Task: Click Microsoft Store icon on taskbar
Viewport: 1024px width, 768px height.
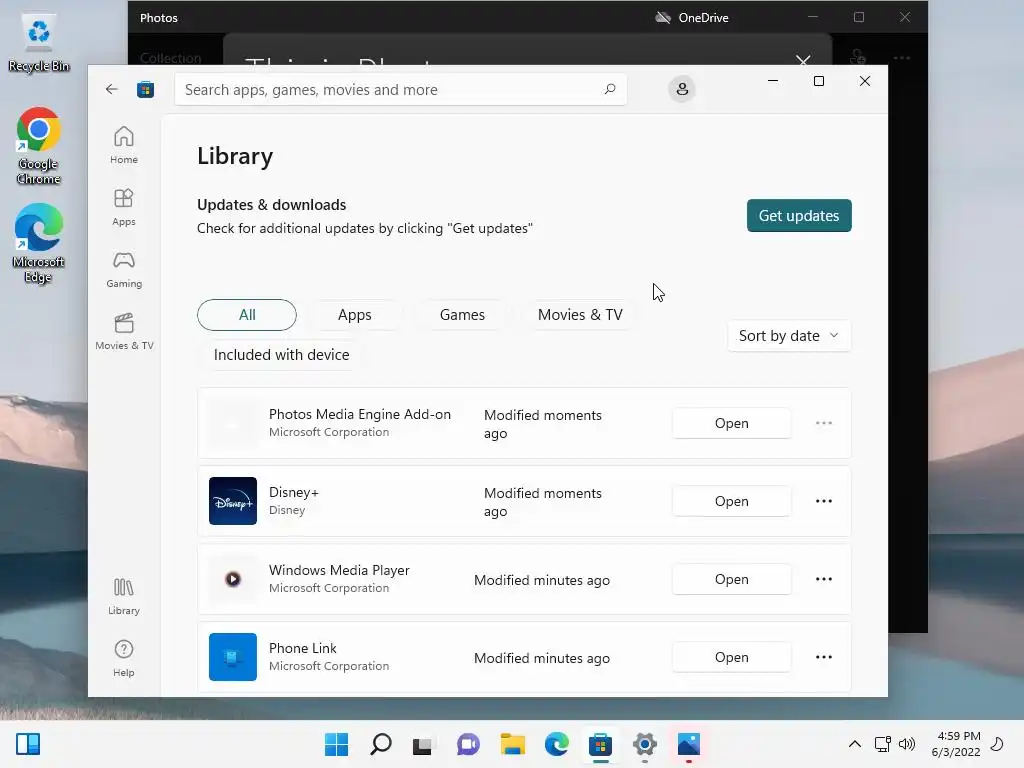Action: (x=600, y=744)
